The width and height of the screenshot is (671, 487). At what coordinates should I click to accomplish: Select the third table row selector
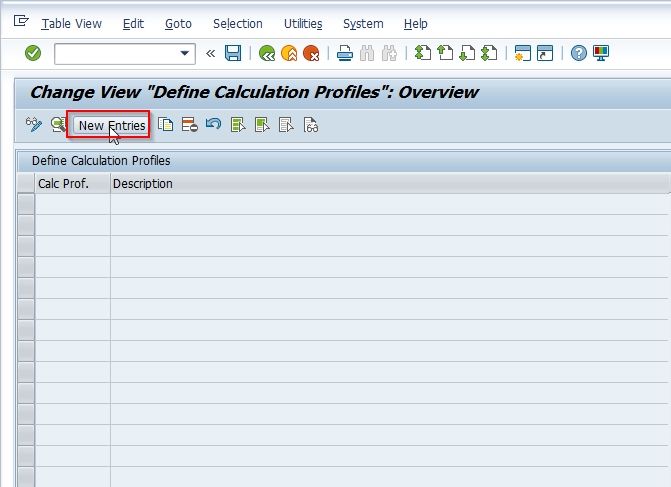tap(26, 246)
